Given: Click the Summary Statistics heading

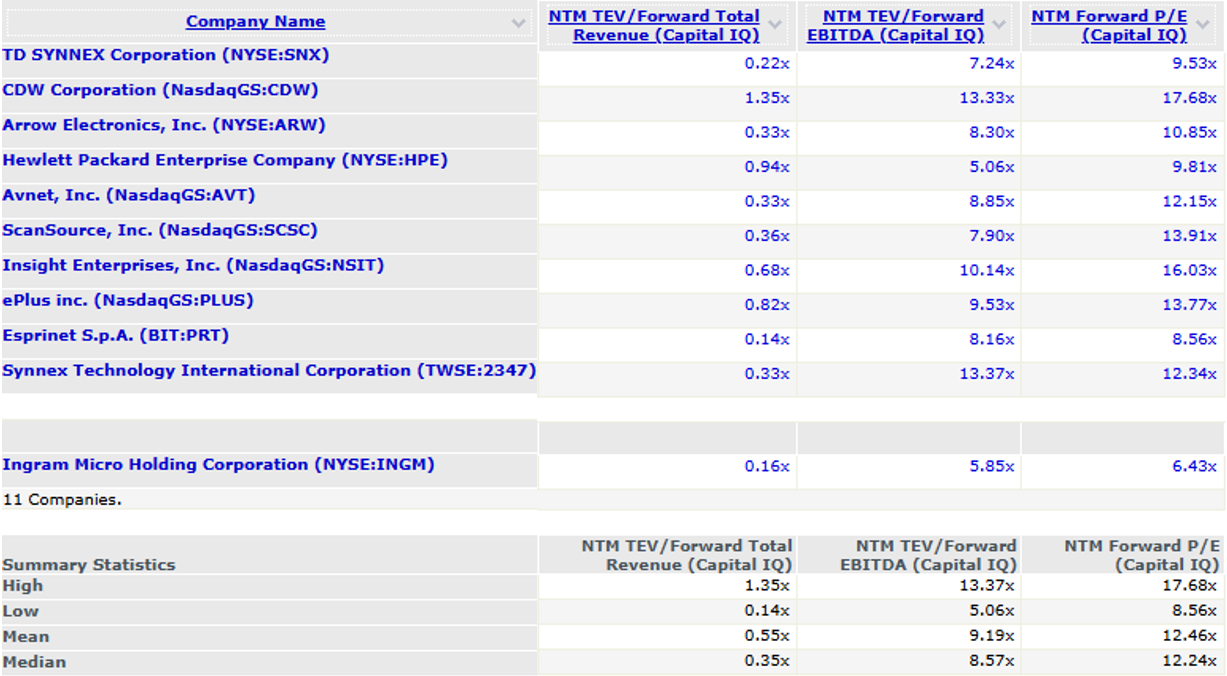Looking at the screenshot, I should click(89, 565).
